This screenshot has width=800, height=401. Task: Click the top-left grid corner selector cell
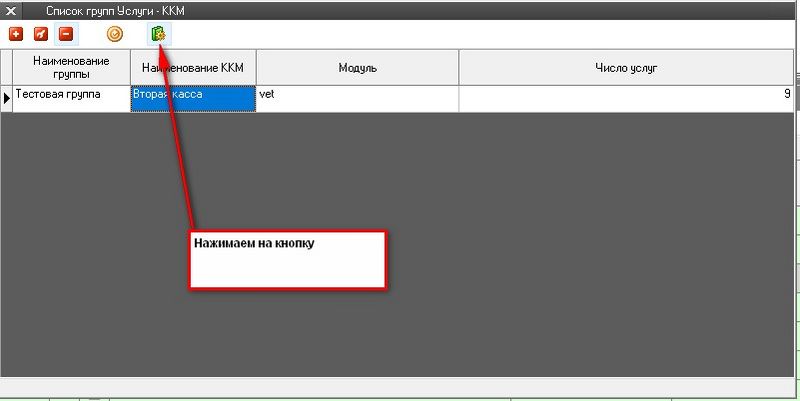[x=7, y=68]
